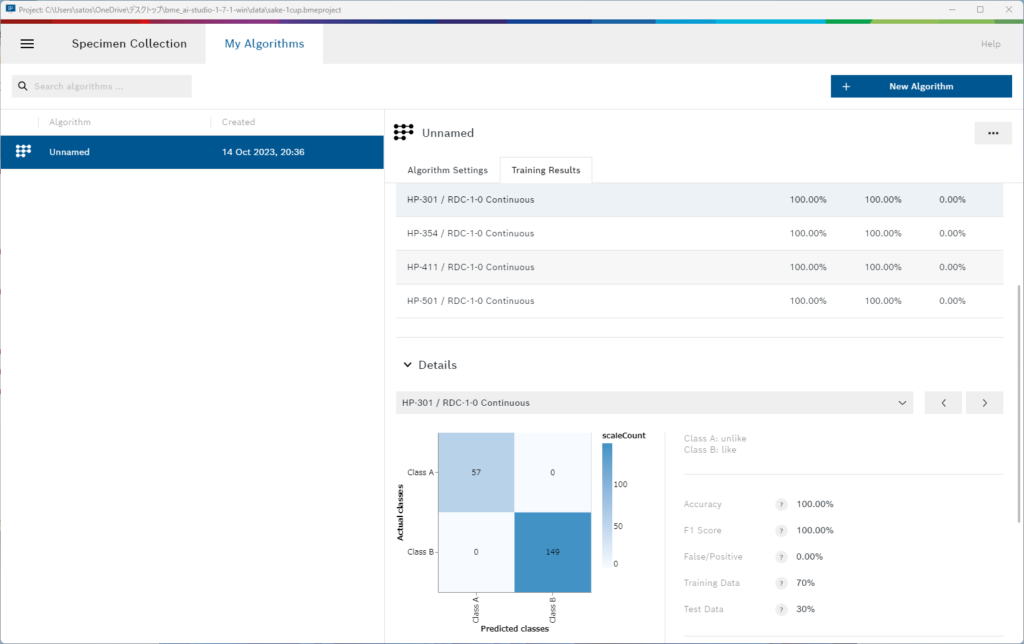Click the Help link
Screen dimensions: 1024x644
point(990,44)
